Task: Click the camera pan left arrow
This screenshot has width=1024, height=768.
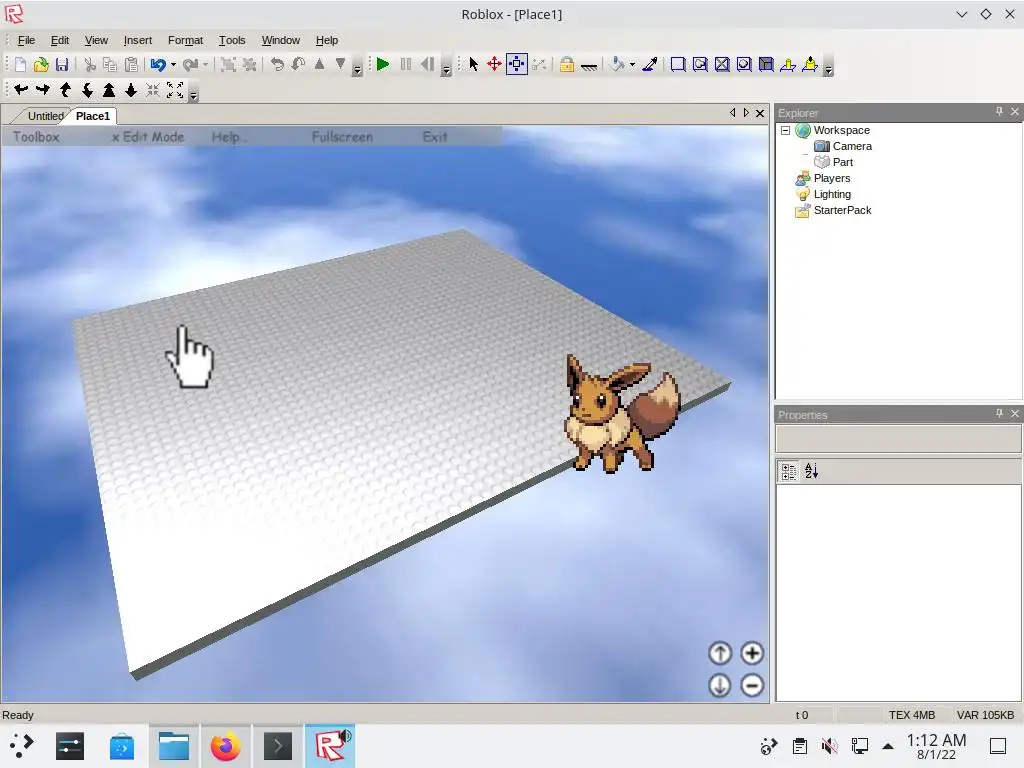Action: pyautogui.click(x=21, y=90)
